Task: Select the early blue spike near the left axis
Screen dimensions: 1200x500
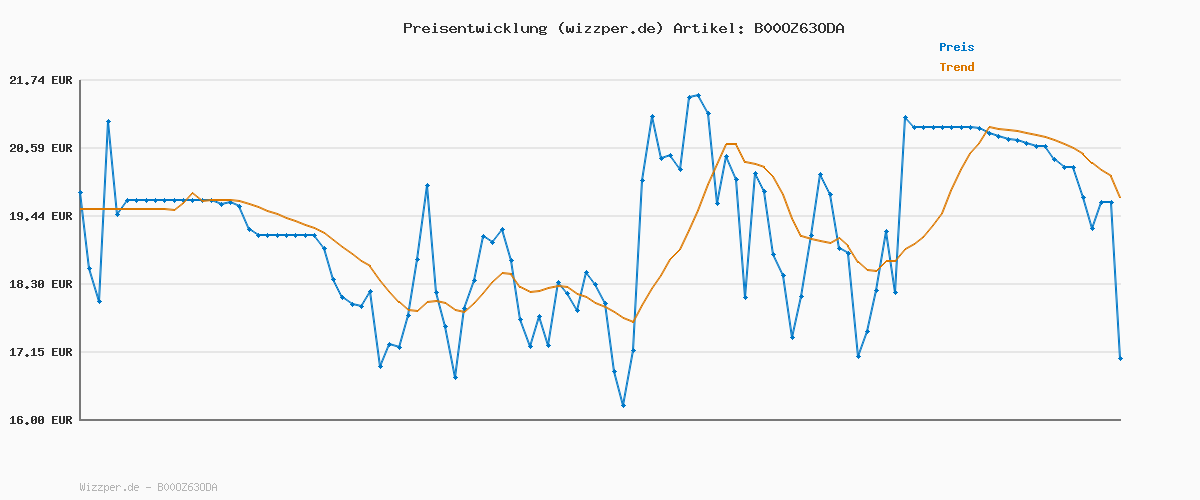Action: pos(108,121)
